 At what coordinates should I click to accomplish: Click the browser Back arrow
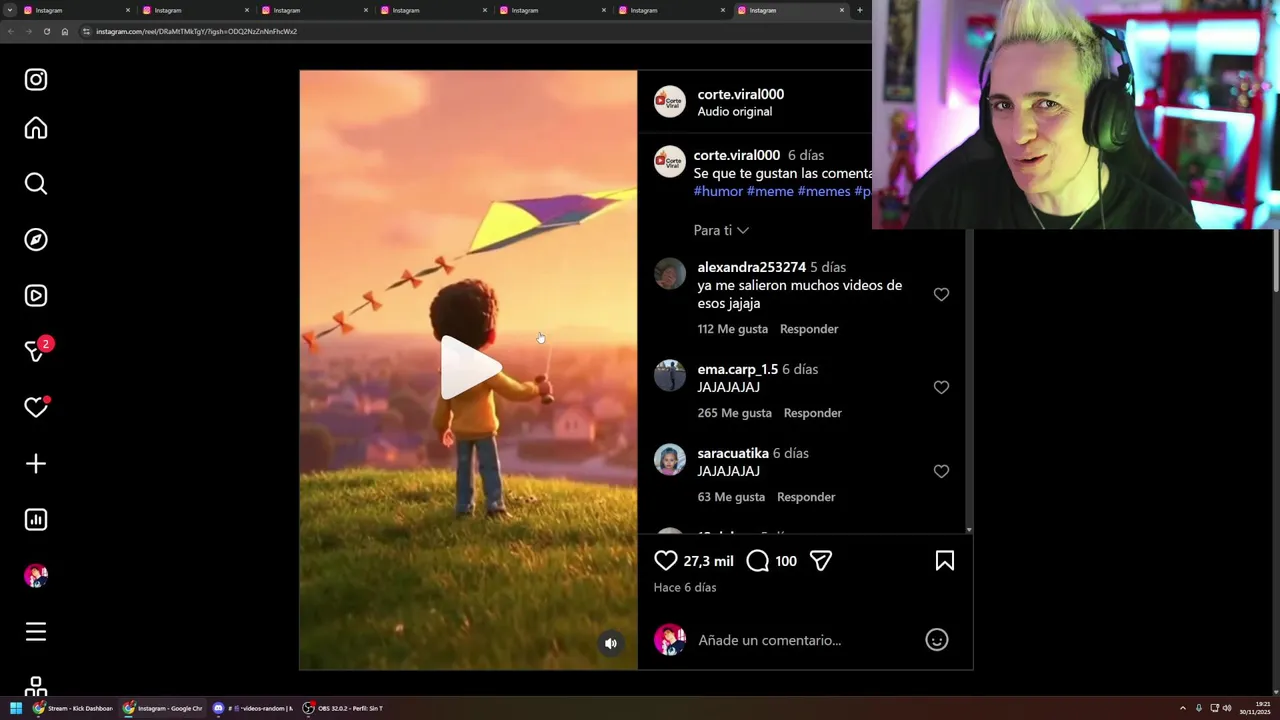point(10,31)
